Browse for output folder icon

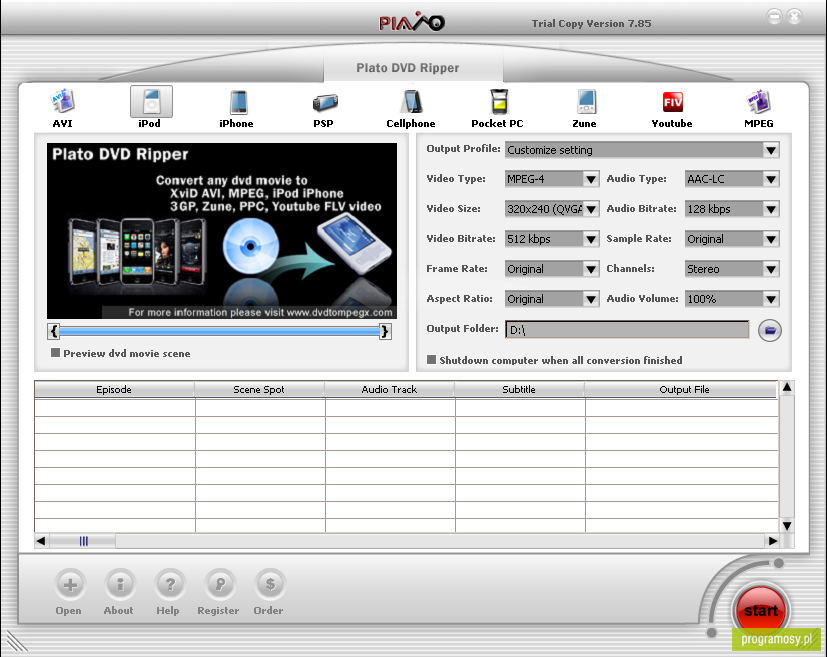[x=770, y=331]
